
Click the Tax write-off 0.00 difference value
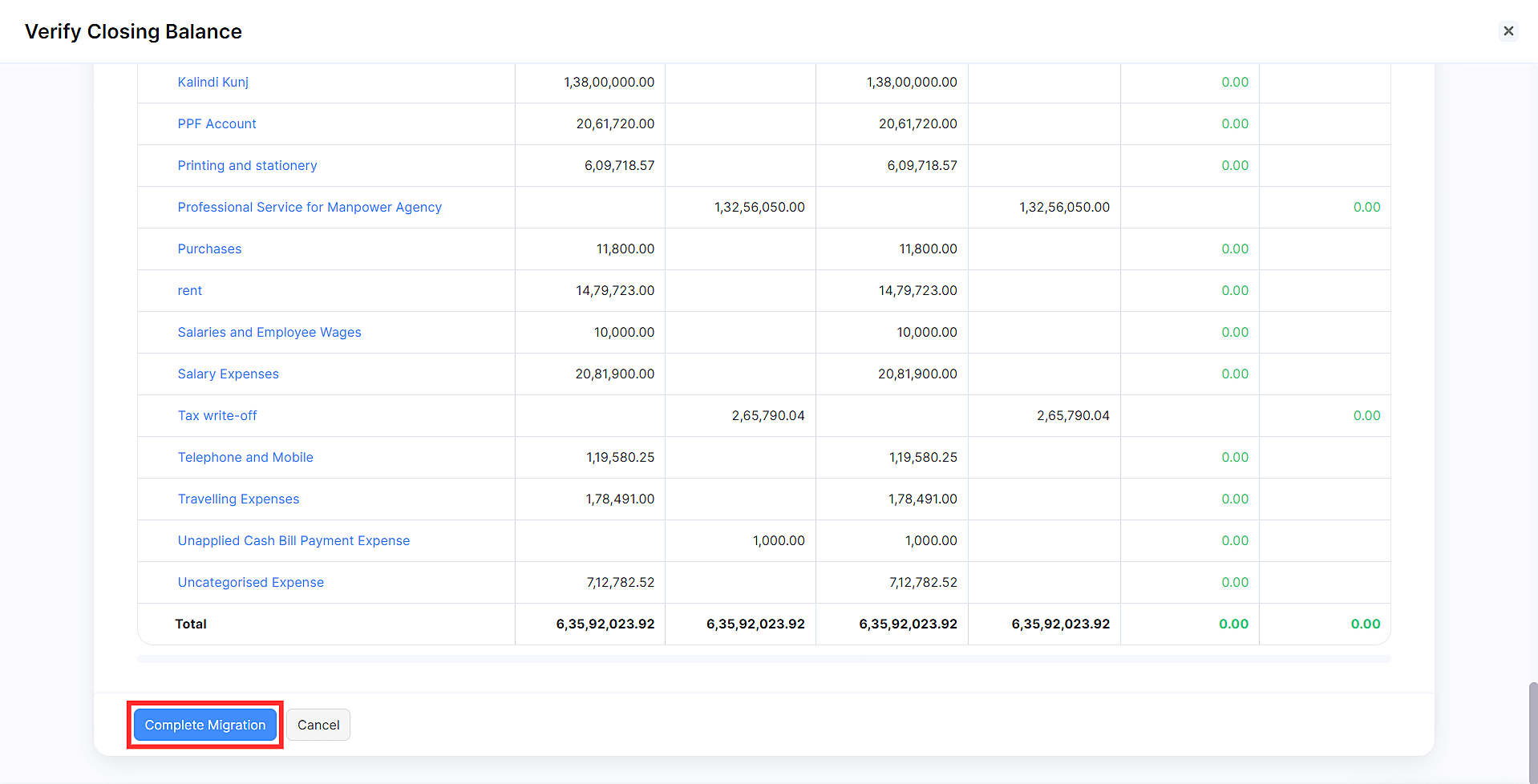(x=1366, y=416)
